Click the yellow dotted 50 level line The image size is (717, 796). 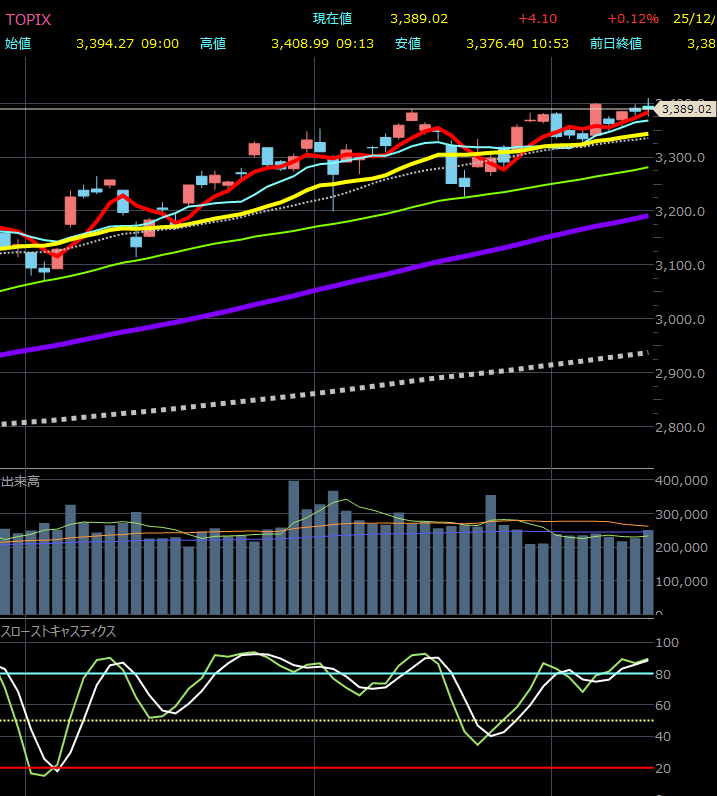tap(300, 720)
